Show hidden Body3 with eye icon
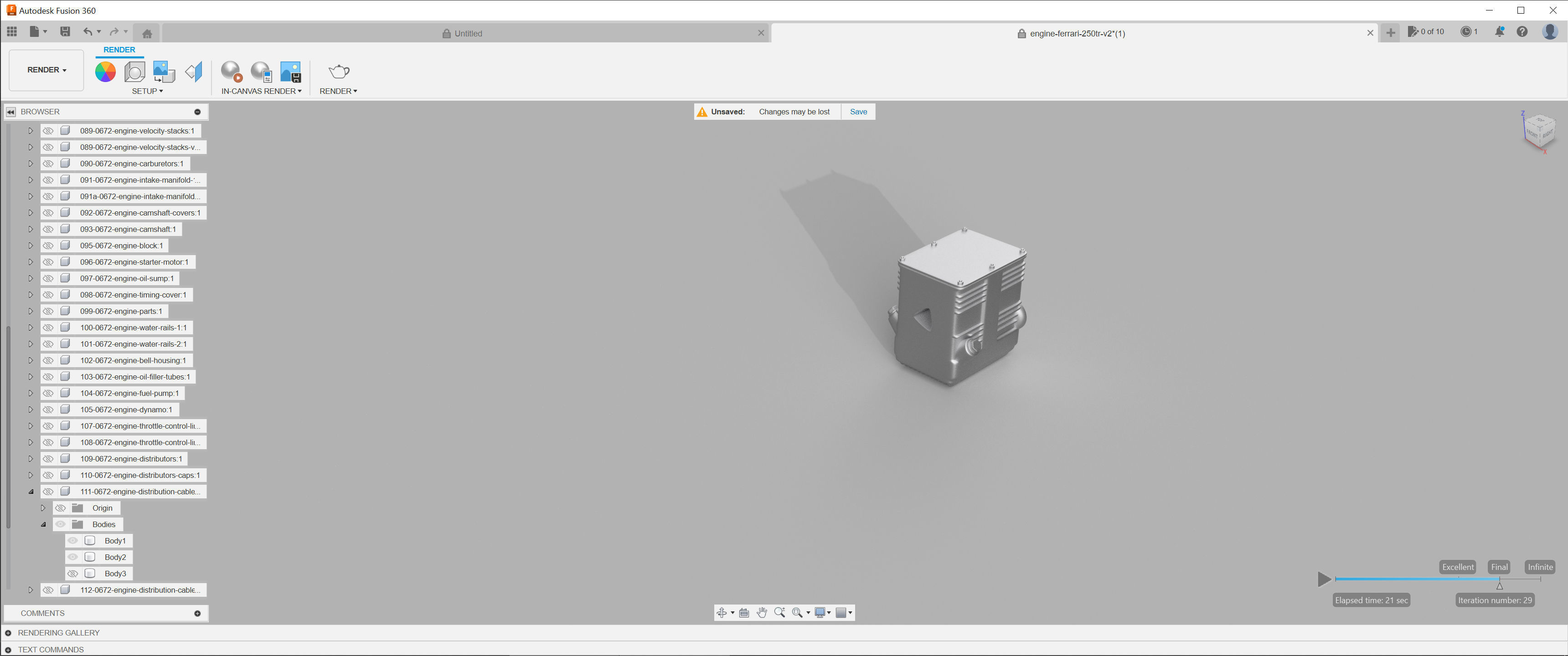Screen dimensions: 1568x656 [72, 574]
